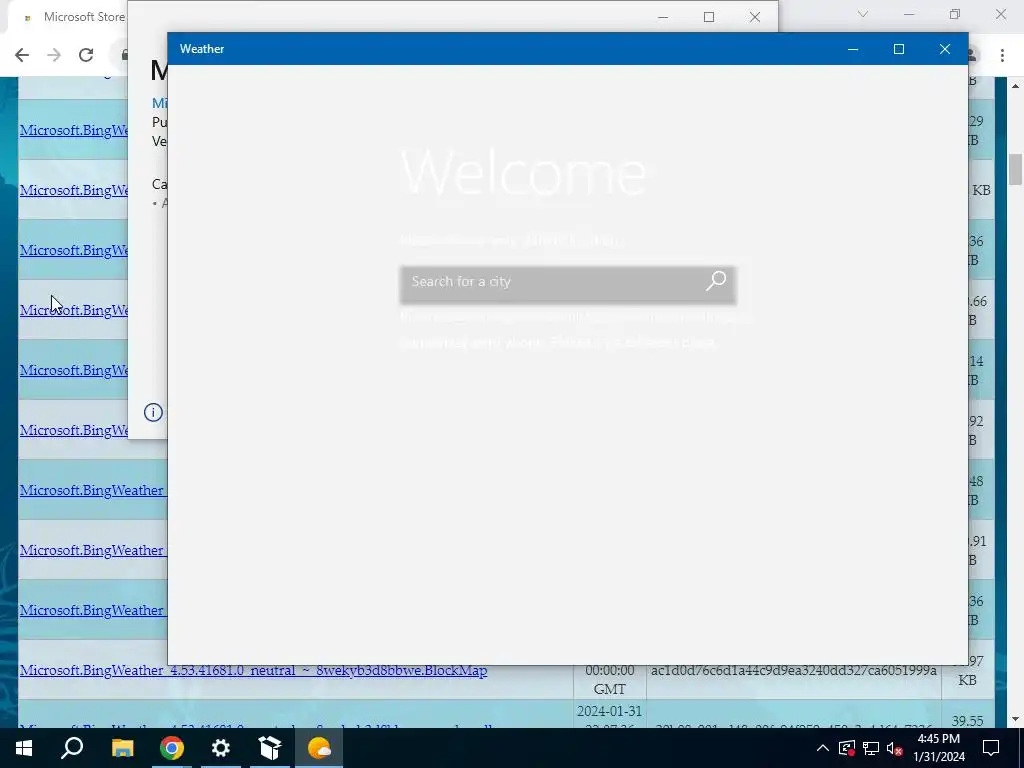This screenshot has height=768, width=1024.
Task: Click scrollbar down arrow in Chrome page
Action: tap(1015, 719)
